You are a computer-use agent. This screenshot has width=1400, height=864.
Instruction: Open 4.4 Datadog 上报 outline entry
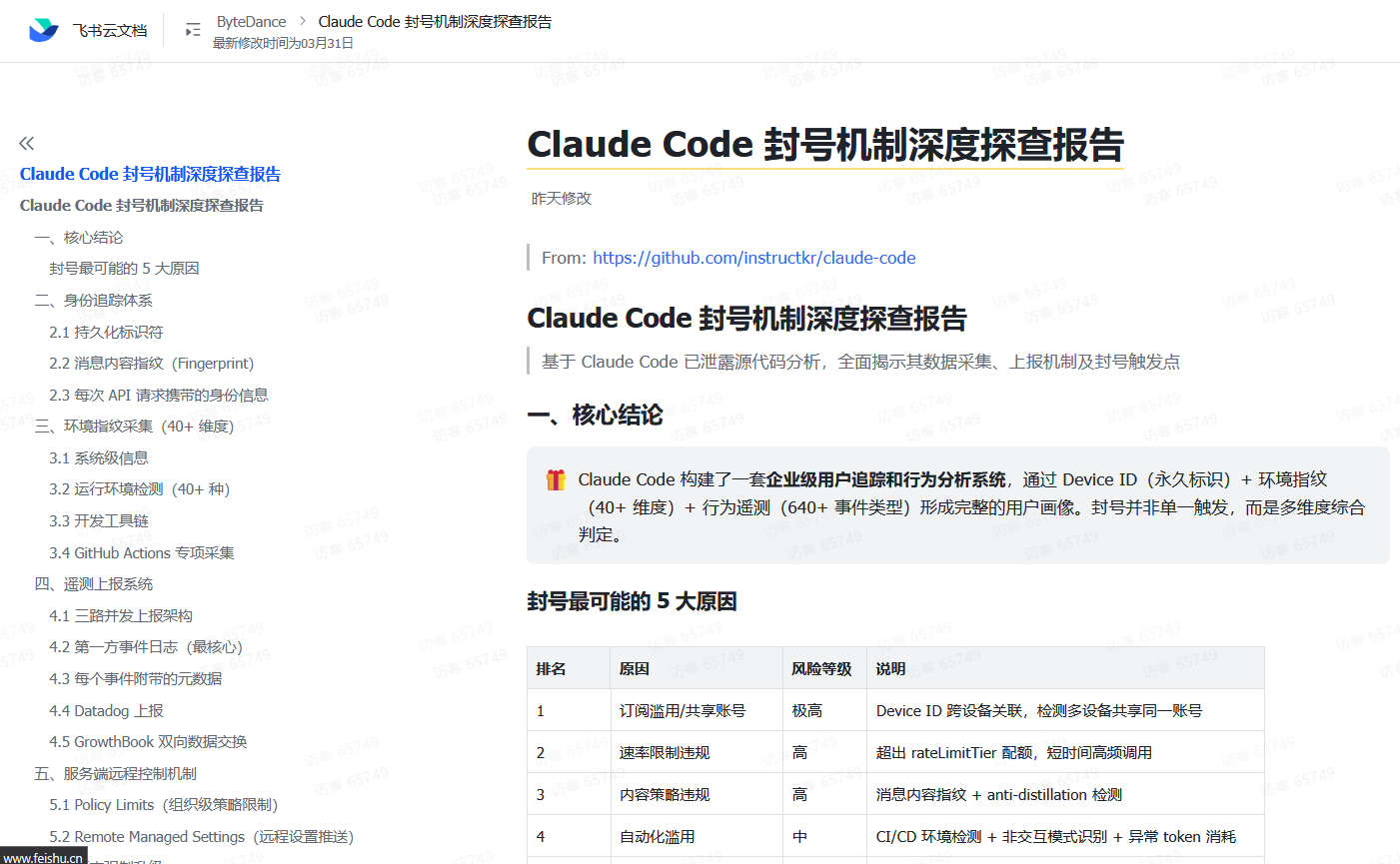[x=106, y=711]
